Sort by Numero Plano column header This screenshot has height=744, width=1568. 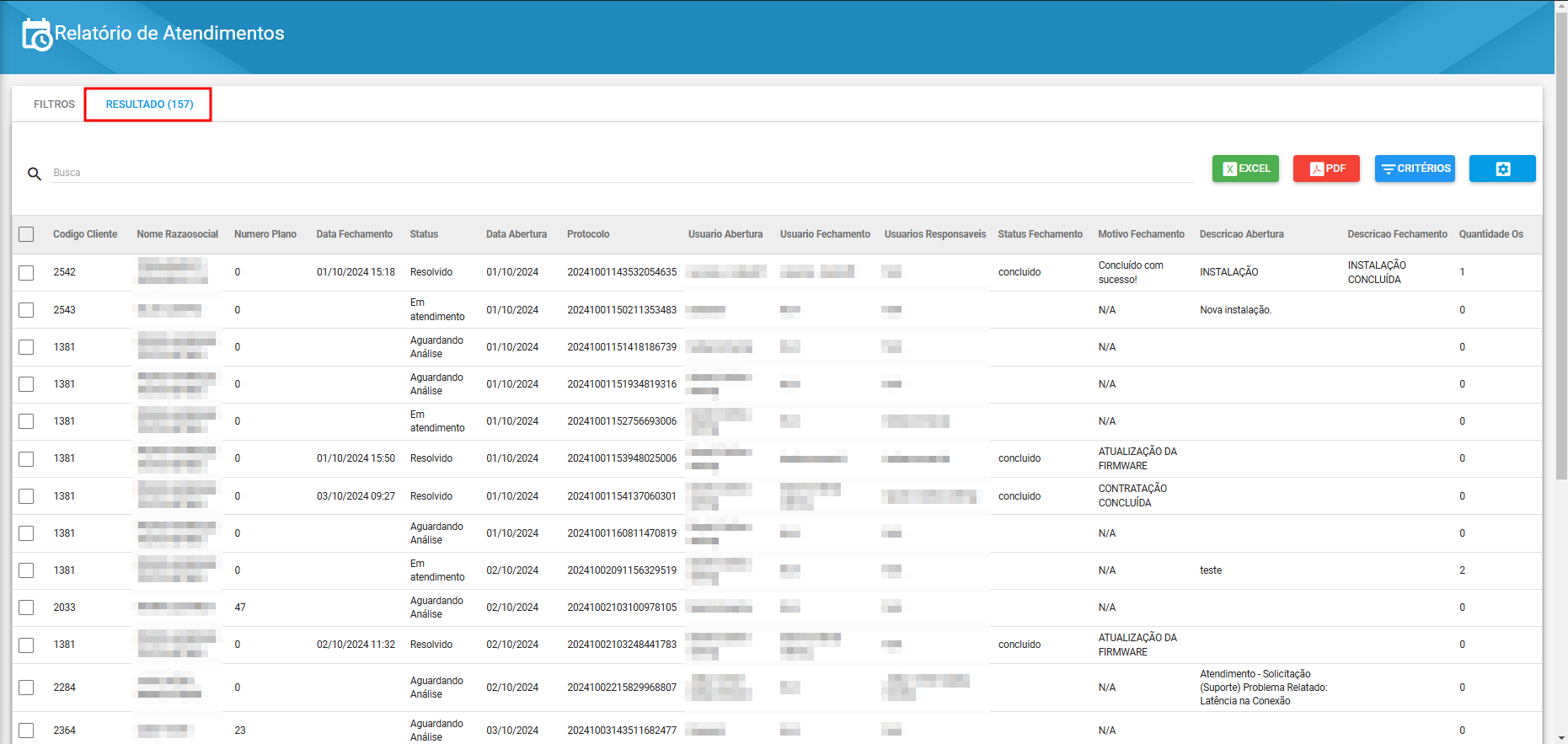point(265,234)
